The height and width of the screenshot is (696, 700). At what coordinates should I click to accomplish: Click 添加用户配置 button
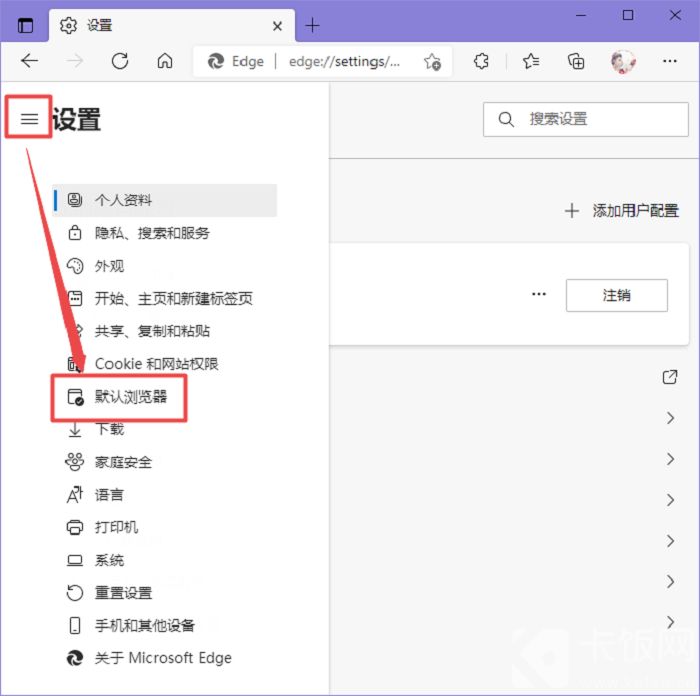pos(622,211)
